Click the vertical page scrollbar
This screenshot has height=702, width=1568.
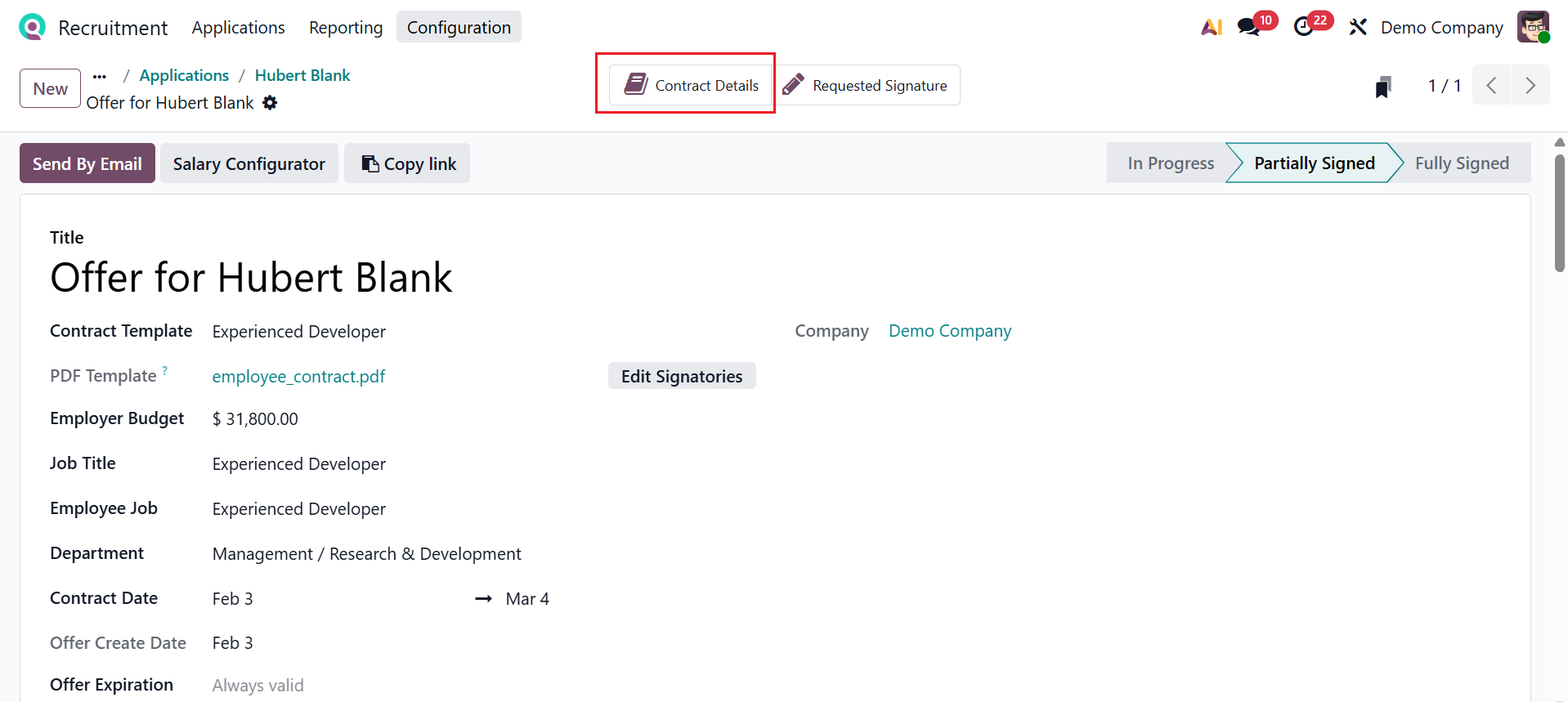click(1560, 212)
